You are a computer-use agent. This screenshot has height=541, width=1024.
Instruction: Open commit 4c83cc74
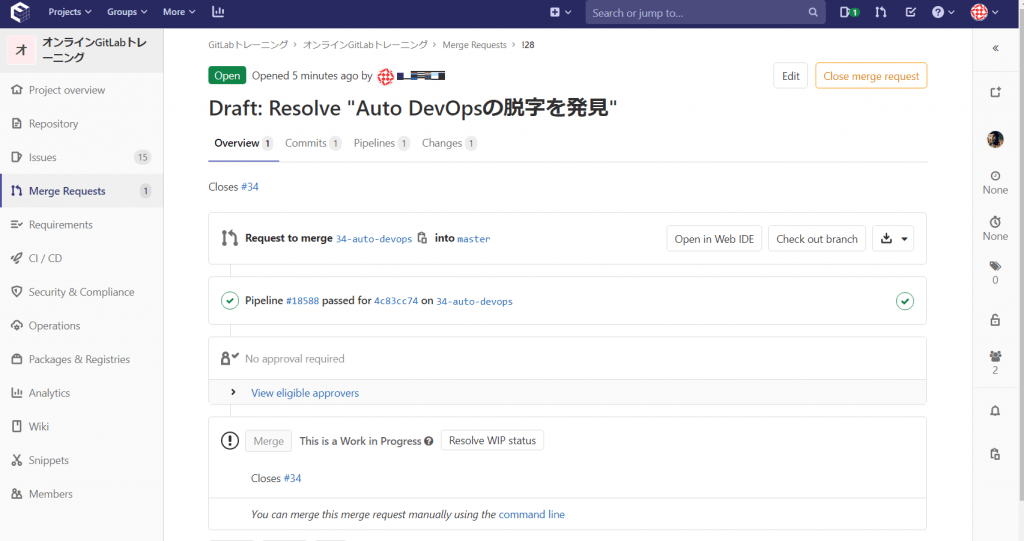396,301
